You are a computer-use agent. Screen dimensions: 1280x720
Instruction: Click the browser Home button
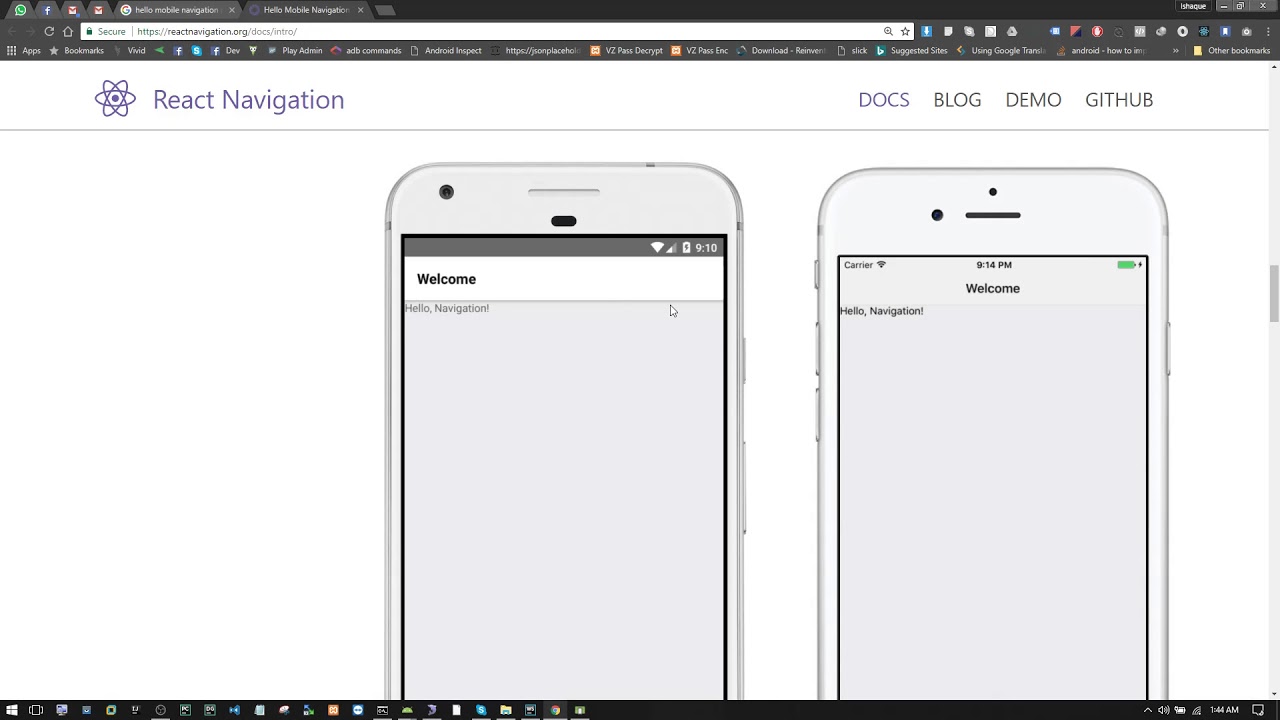68,31
